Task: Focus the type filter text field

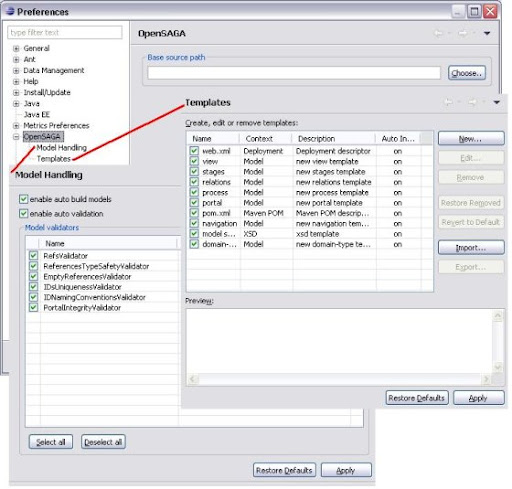Action: pos(65,32)
